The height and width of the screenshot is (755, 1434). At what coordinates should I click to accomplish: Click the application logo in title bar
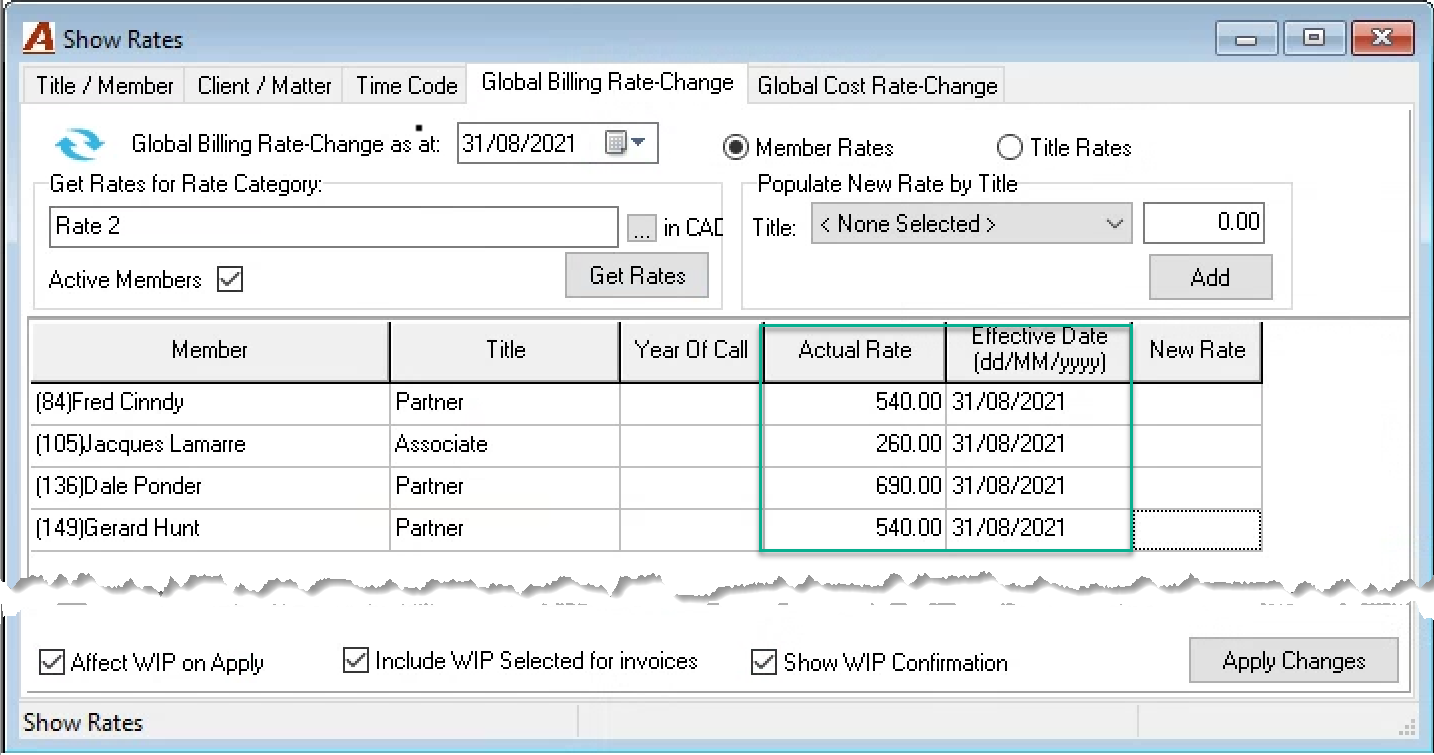click(x=39, y=39)
